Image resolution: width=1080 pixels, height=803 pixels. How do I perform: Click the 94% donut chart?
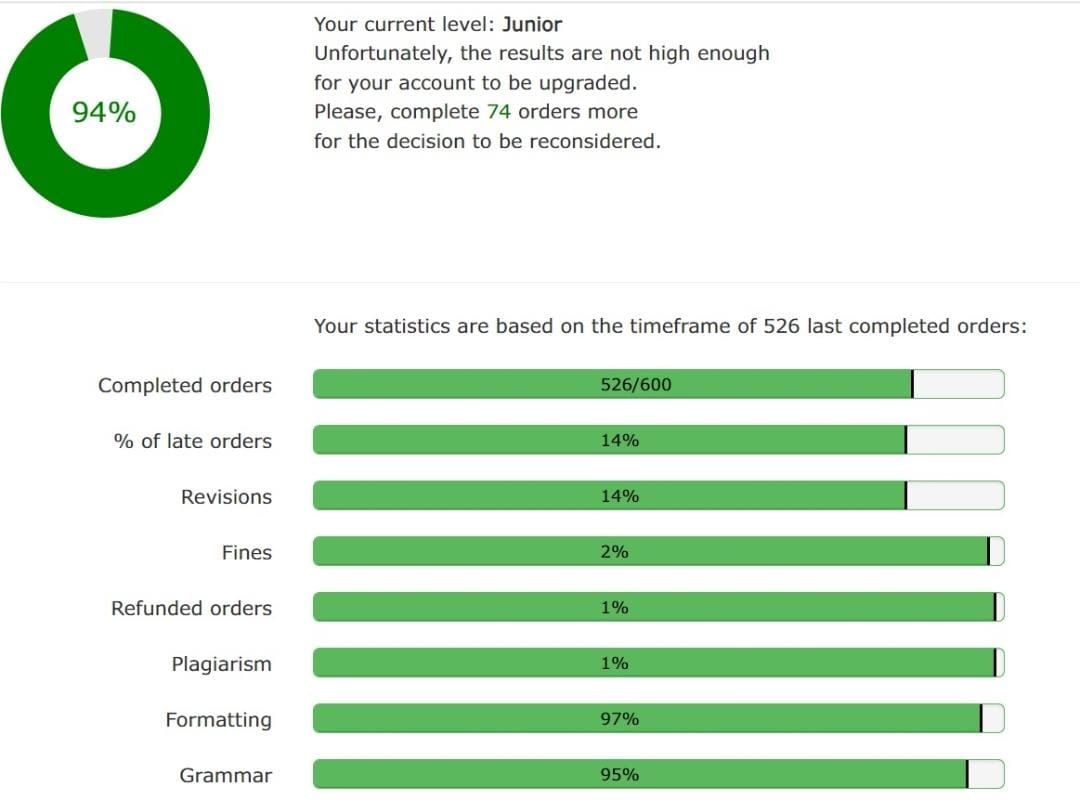coord(105,113)
